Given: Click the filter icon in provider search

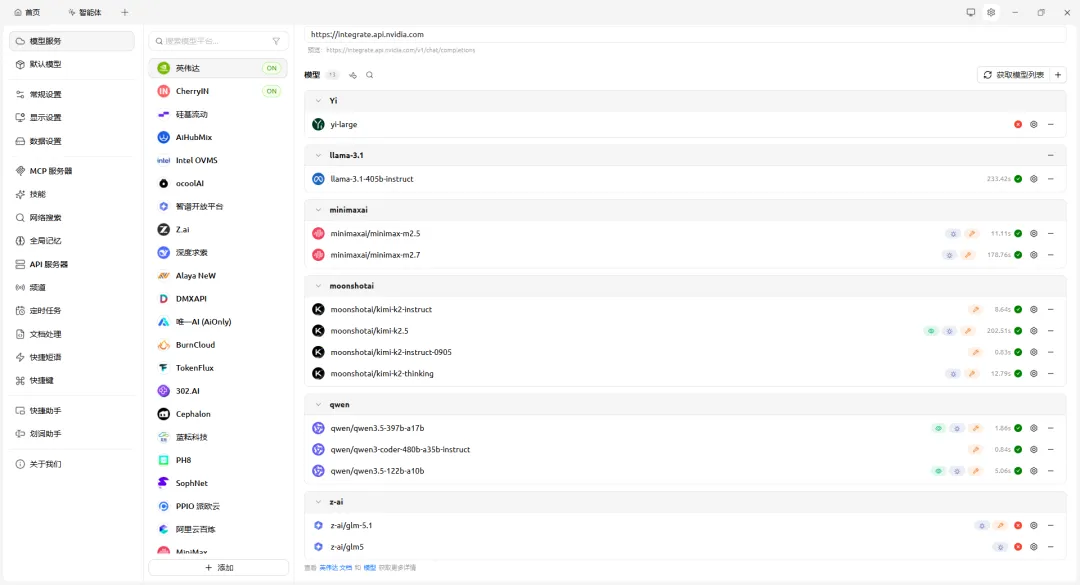Looking at the screenshot, I should coord(276,41).
